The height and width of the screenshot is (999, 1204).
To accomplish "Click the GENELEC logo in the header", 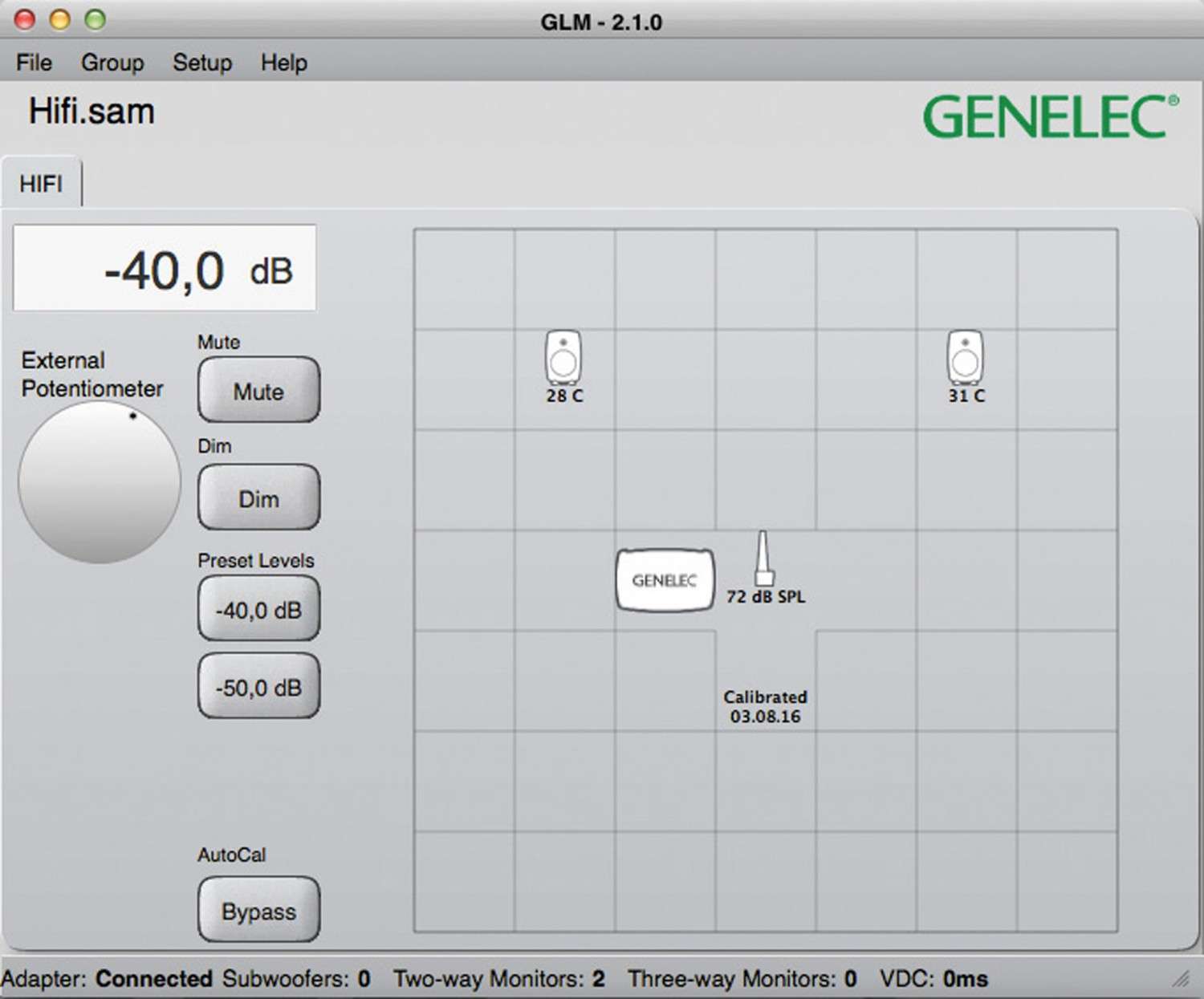I will tap(1051, 117).
